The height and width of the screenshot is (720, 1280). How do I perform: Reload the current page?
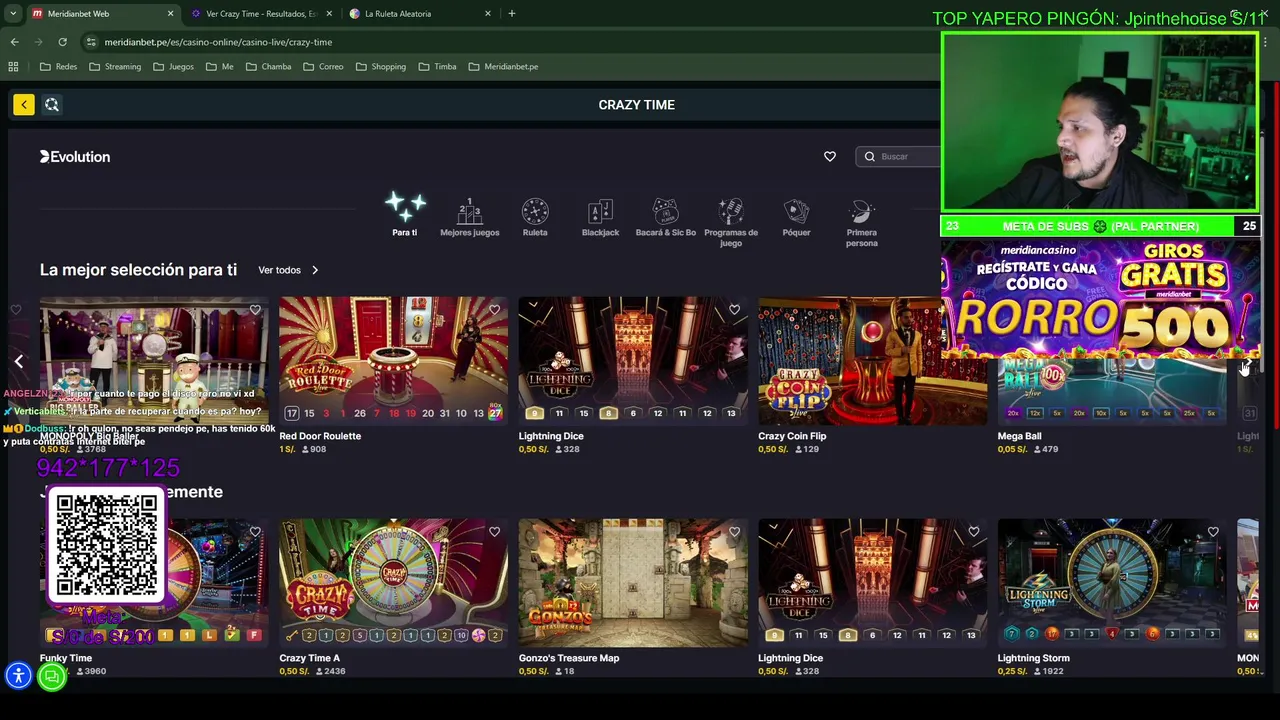(62, 42)
